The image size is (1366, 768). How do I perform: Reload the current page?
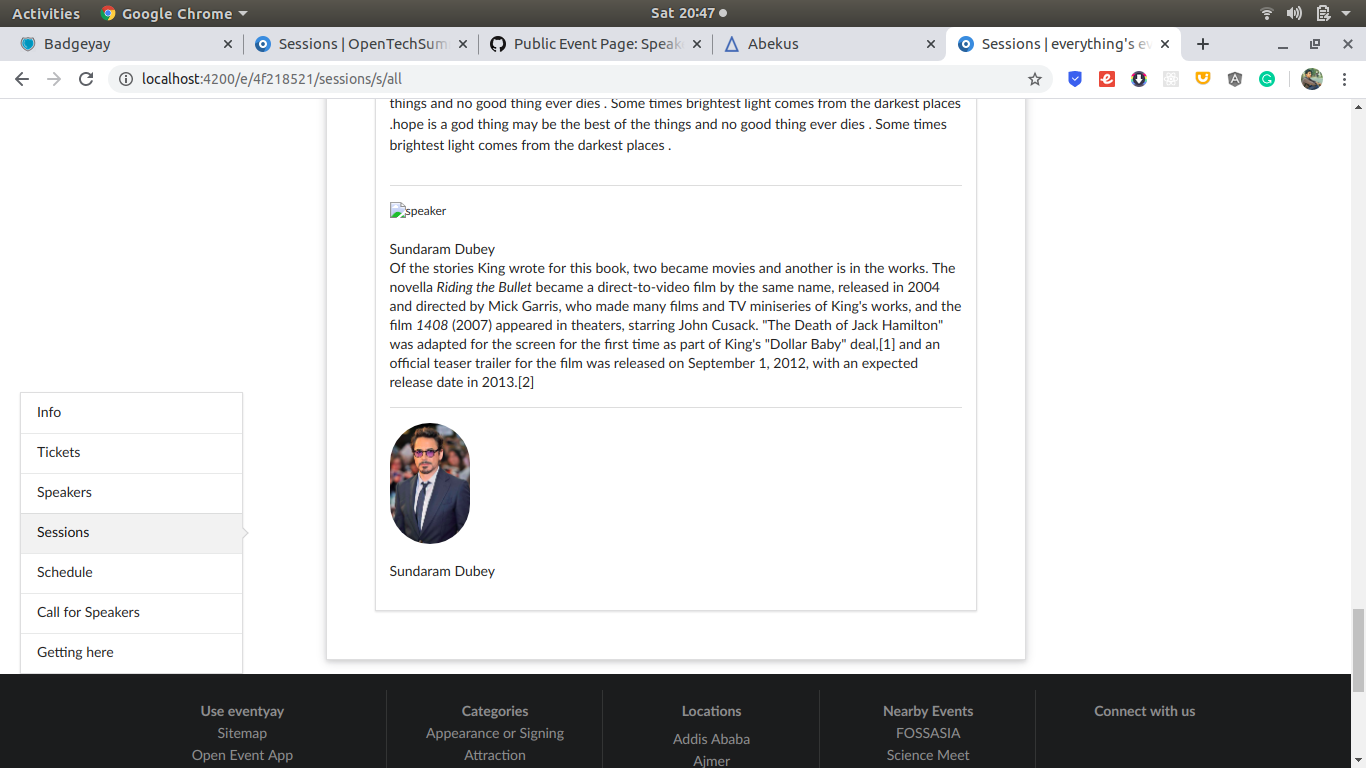[x=86, y=79]
